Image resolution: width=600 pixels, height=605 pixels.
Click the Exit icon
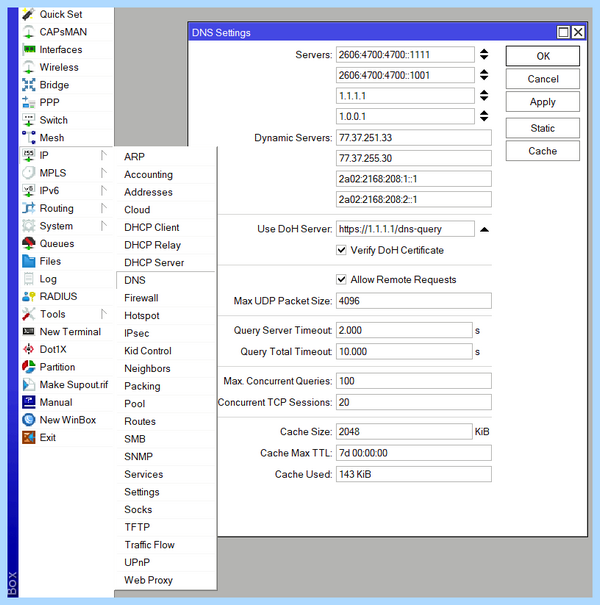coord(28,438)
